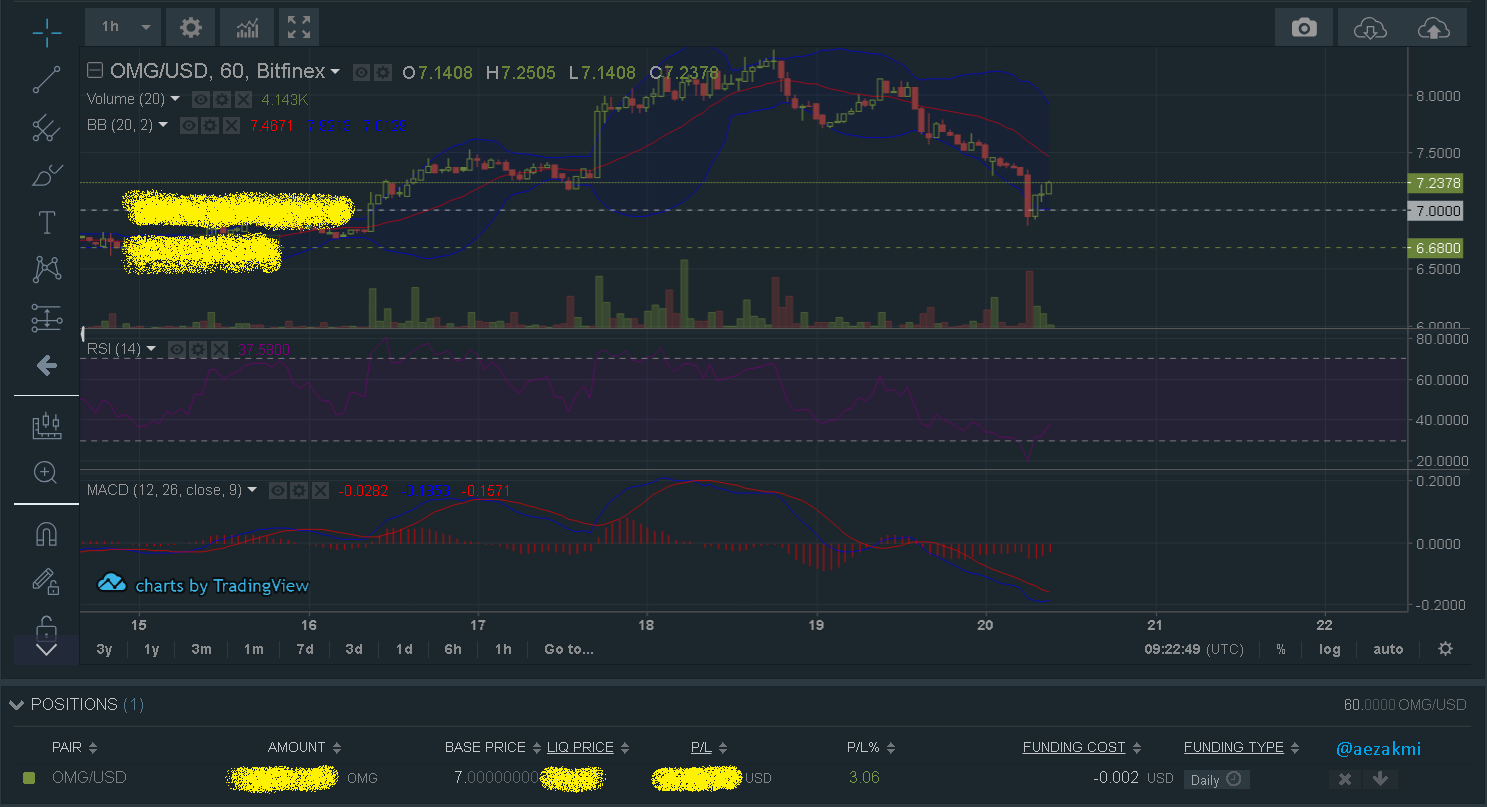Open chart settings gear beside auto
The image size is (1487, 807).
pos(1445,649)
